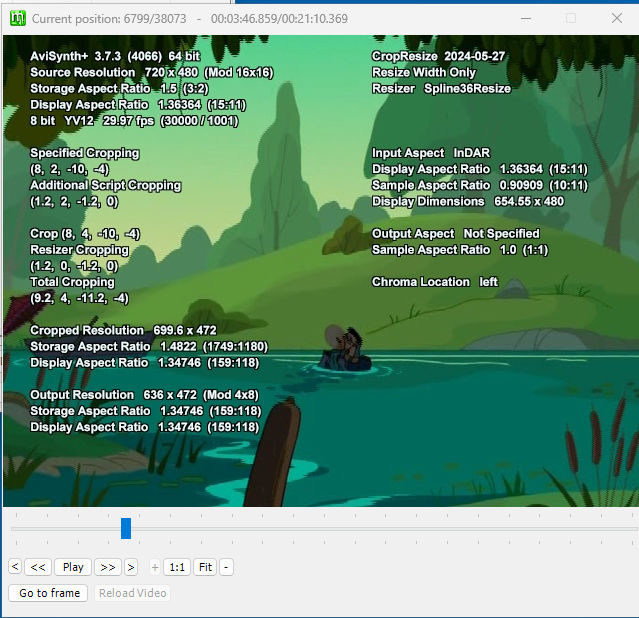Click the 'Resizer Cropping' overlay label

79,250
